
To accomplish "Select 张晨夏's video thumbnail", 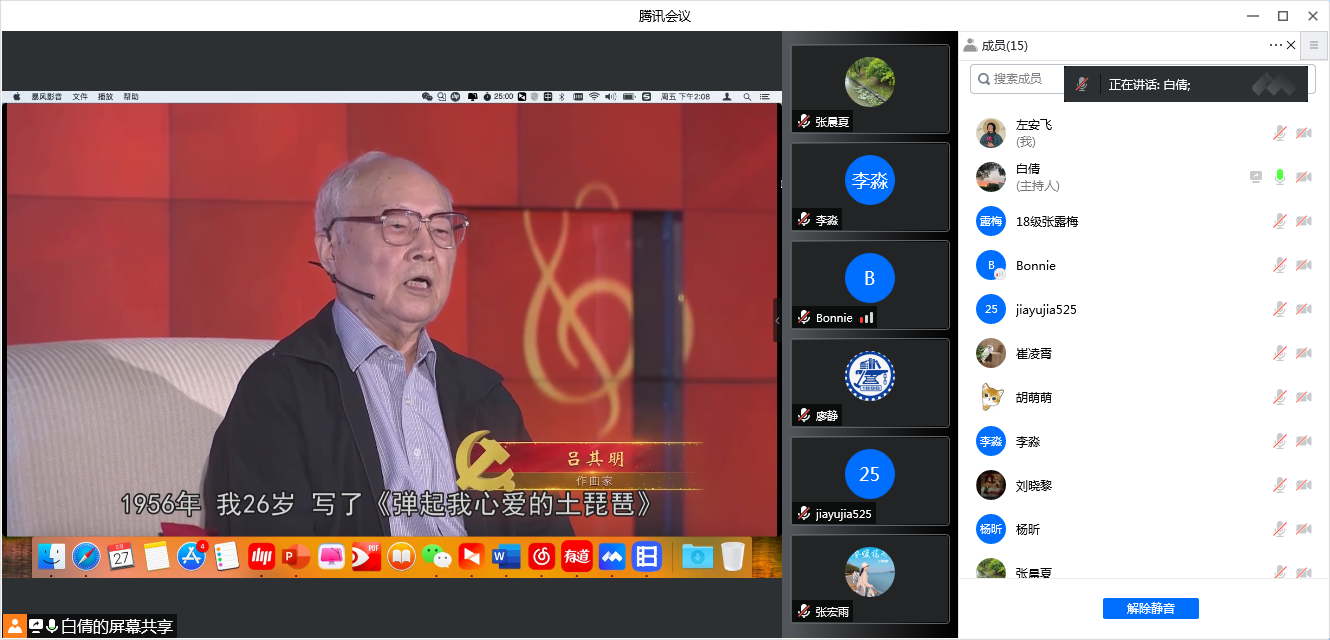I will [x=869, y=88].
